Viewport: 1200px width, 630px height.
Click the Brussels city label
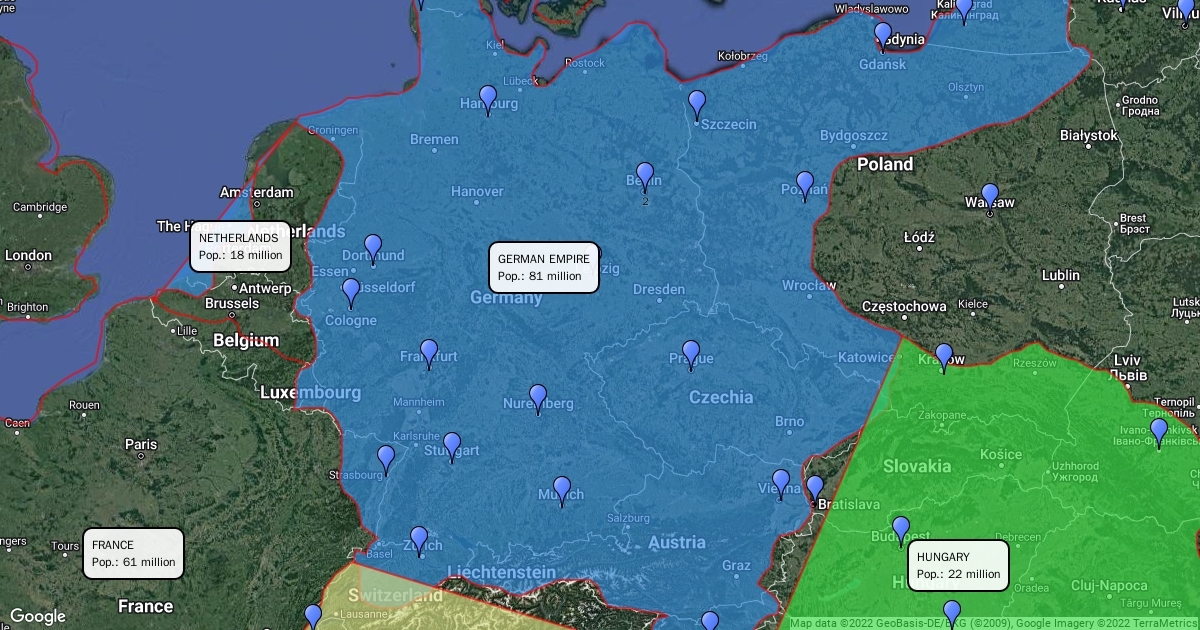[x=232, y=304]
